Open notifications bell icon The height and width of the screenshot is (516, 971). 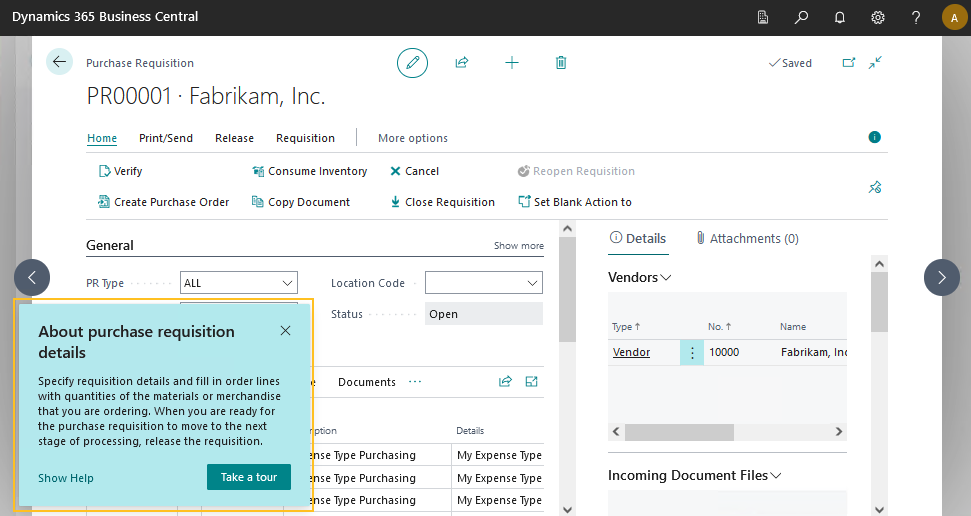tap(840, 17)
